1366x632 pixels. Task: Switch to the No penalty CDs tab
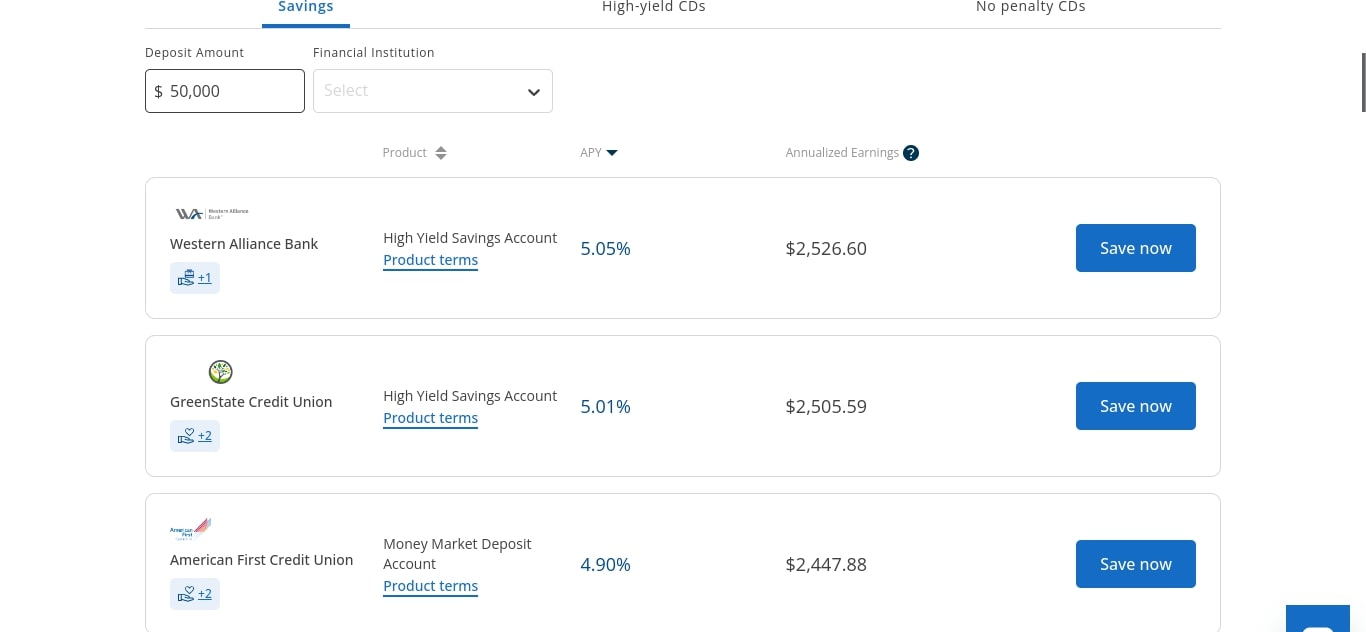point(1030,8)
